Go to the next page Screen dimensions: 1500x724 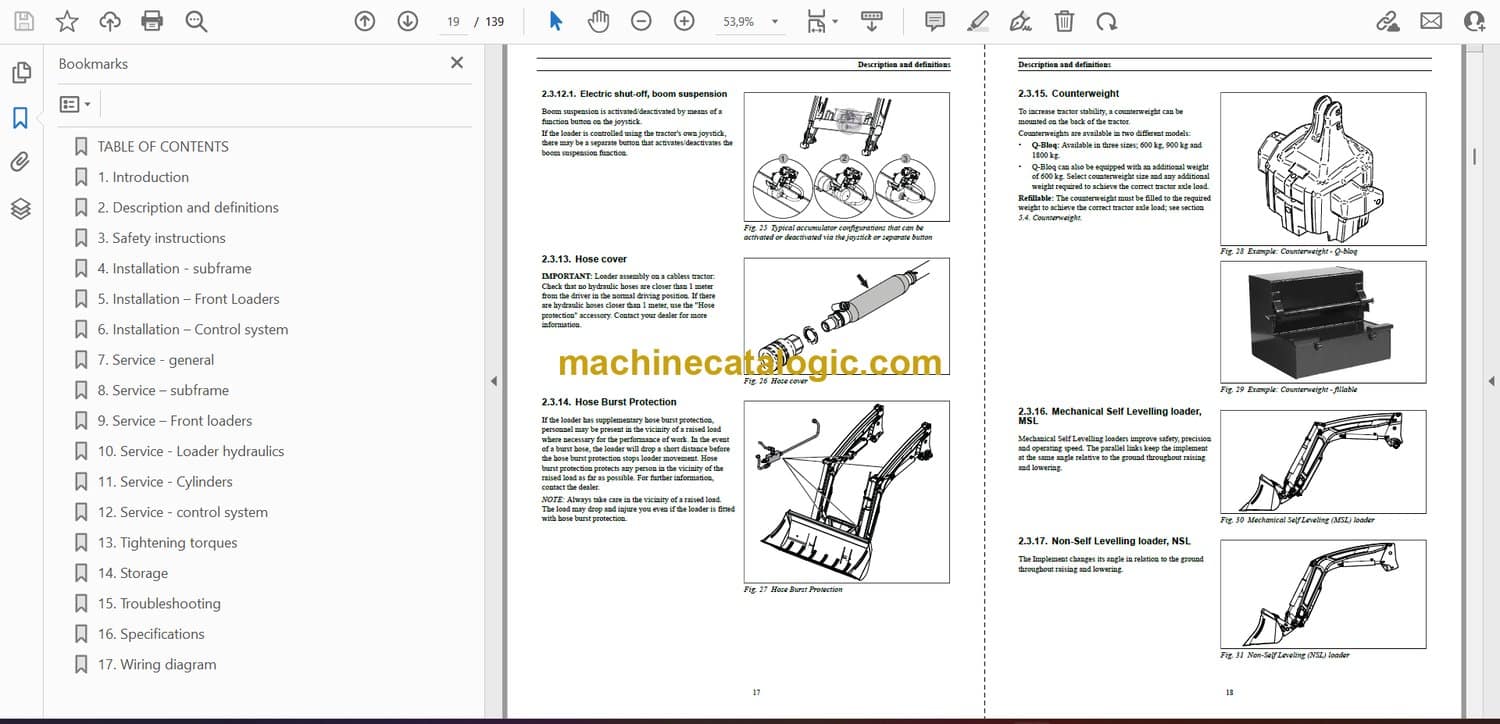coord(407,21)
